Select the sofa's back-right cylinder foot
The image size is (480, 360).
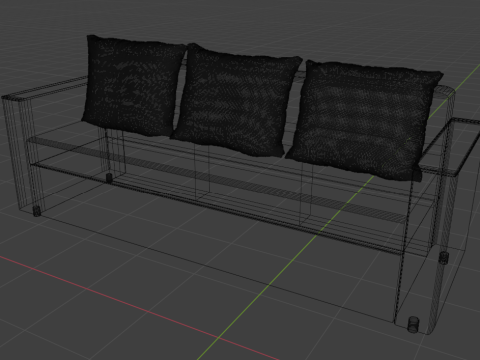pyautogui.click(x=443, y=258)
